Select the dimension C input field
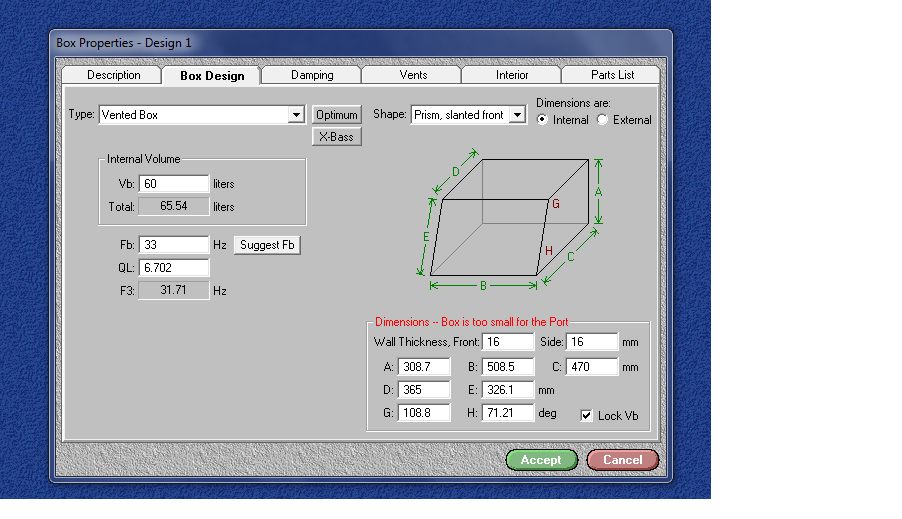Image resolution: width=902 pixels, height=519 pixels. (x=592, y=367)
